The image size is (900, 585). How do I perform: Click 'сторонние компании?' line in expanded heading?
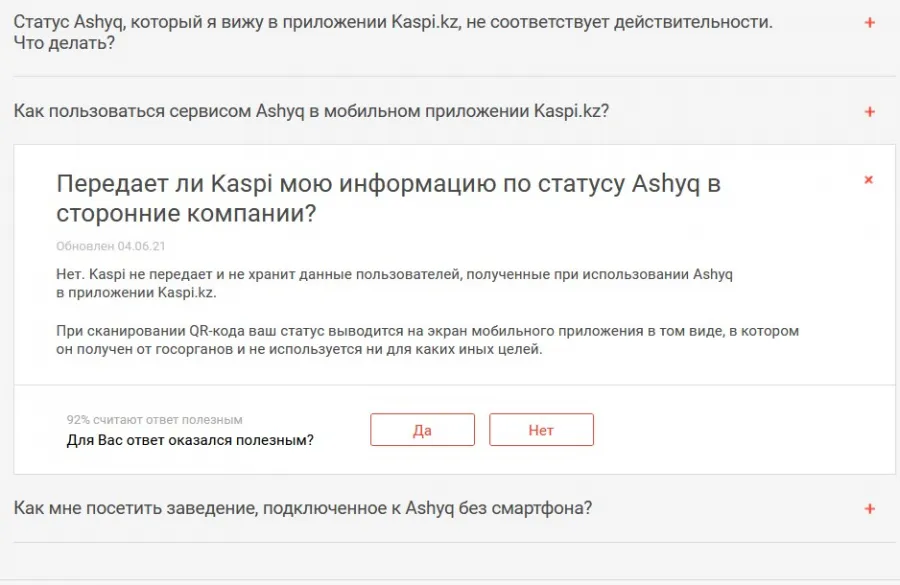(x=187, y=213)
